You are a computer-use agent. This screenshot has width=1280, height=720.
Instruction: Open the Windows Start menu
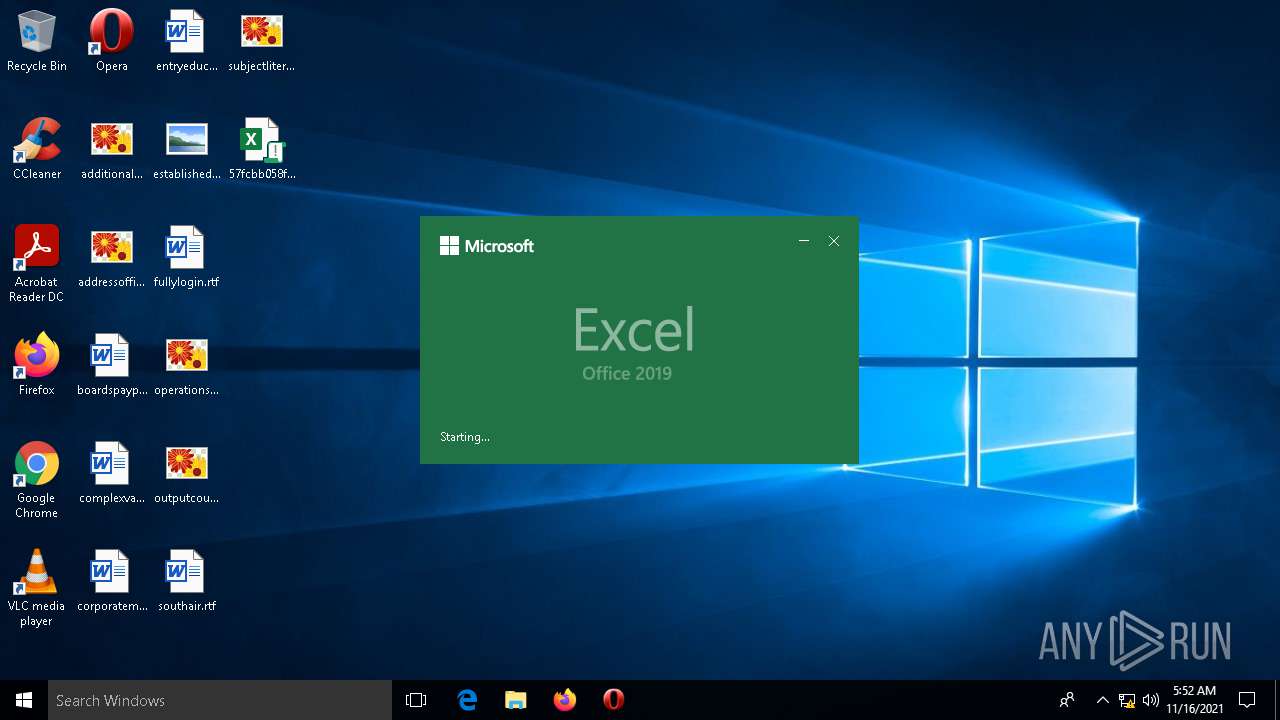click(x=24, y=700)
